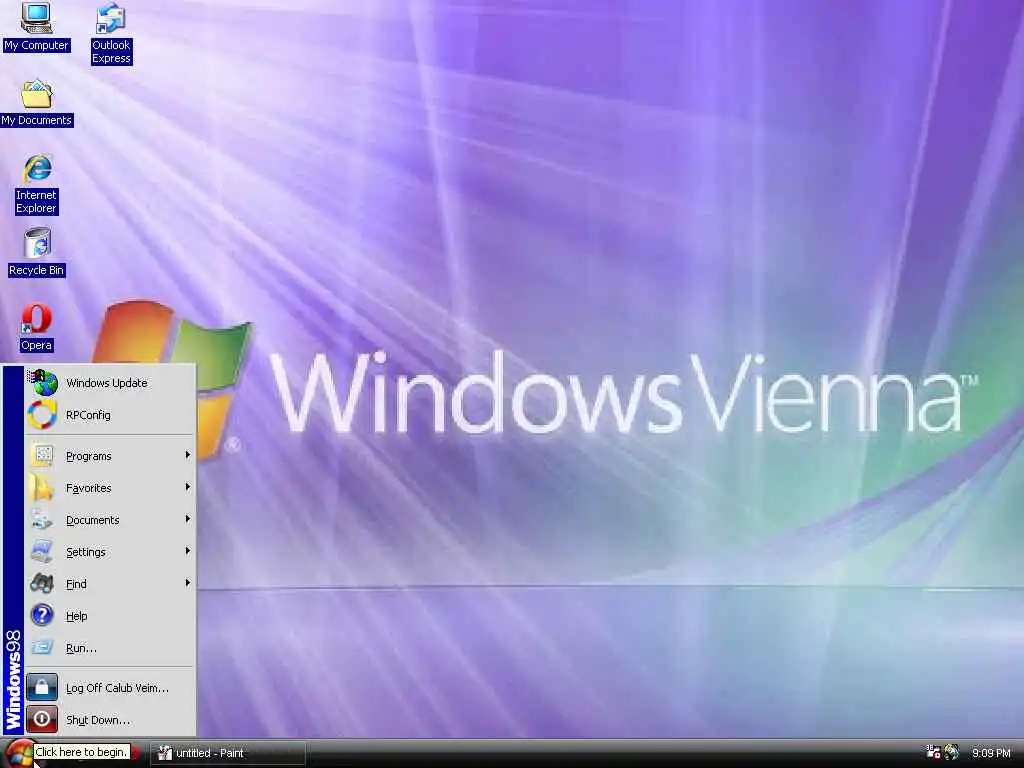1024x768 pixels.
Task: Click the Find label in Start menu
Action: (x=76, y=584)
